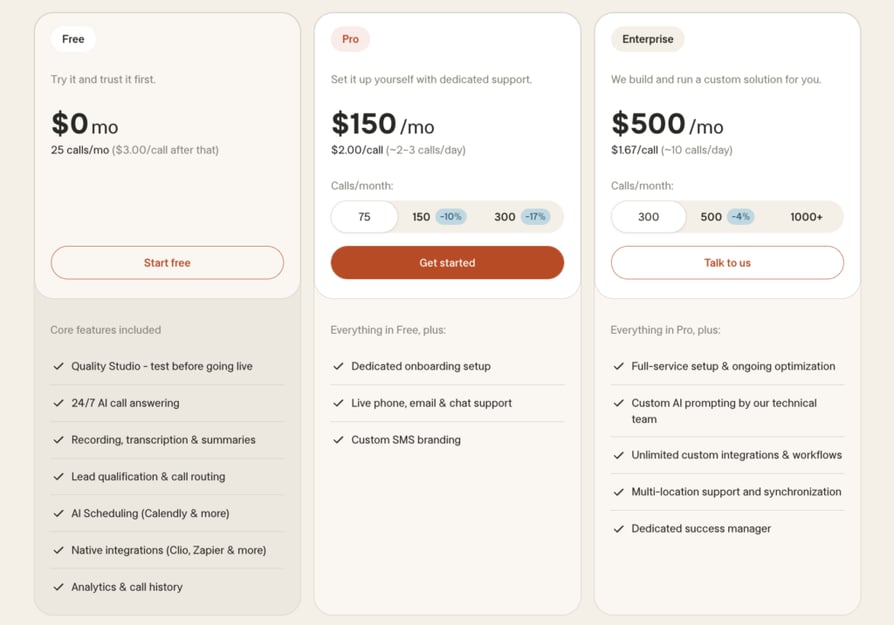894x625 pixels.
Task: Click the Start free button
Action: click(x=167, y=263)
